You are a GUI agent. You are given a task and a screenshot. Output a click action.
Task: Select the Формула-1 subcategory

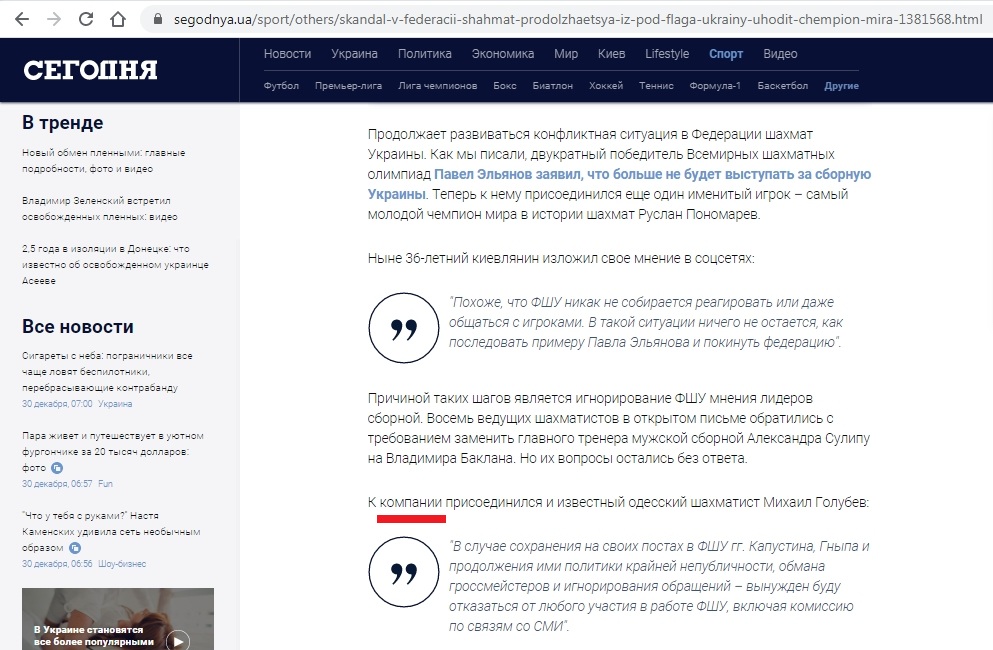[x=715, y=86]
